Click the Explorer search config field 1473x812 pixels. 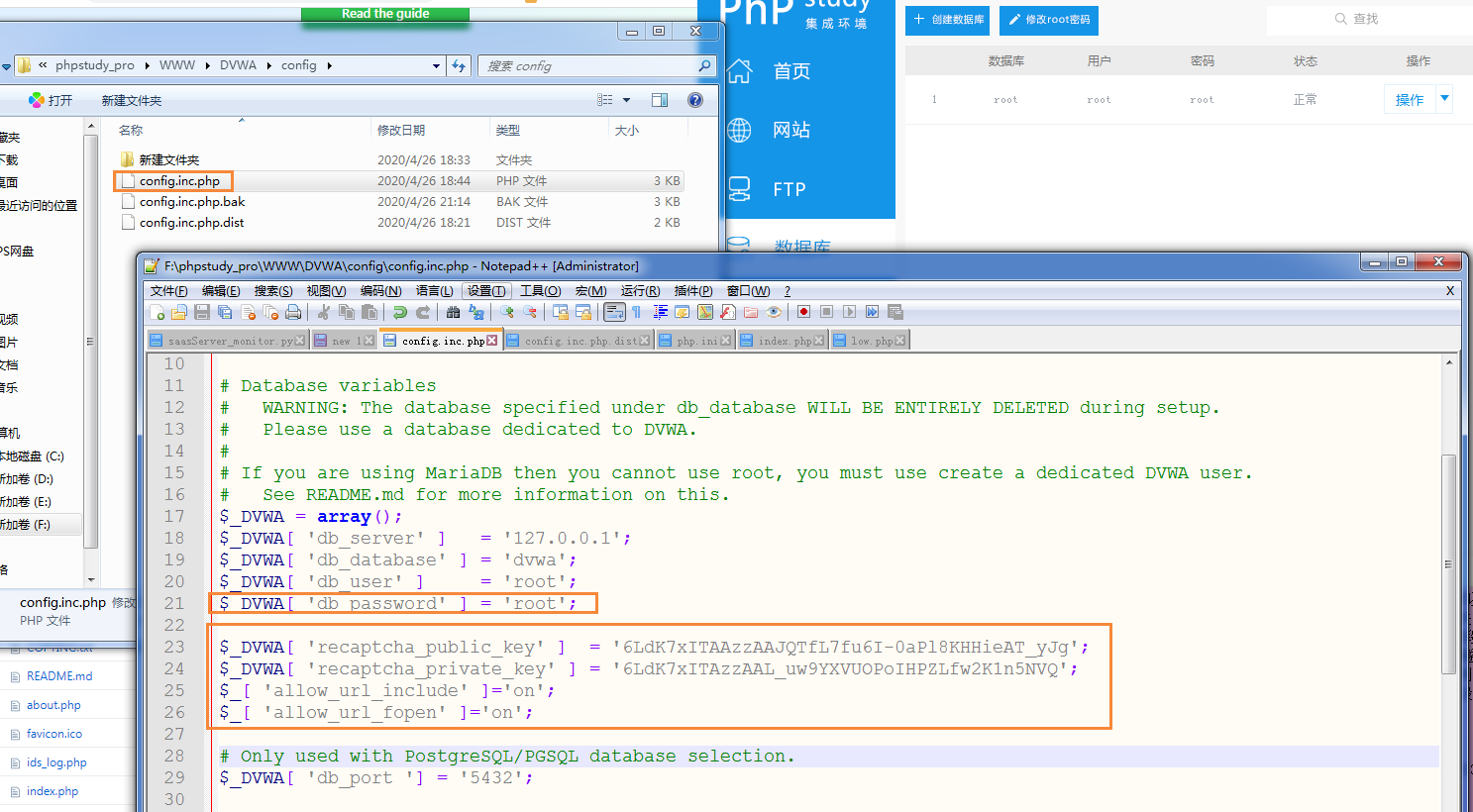pyautogui.click(x=598, y=65)
